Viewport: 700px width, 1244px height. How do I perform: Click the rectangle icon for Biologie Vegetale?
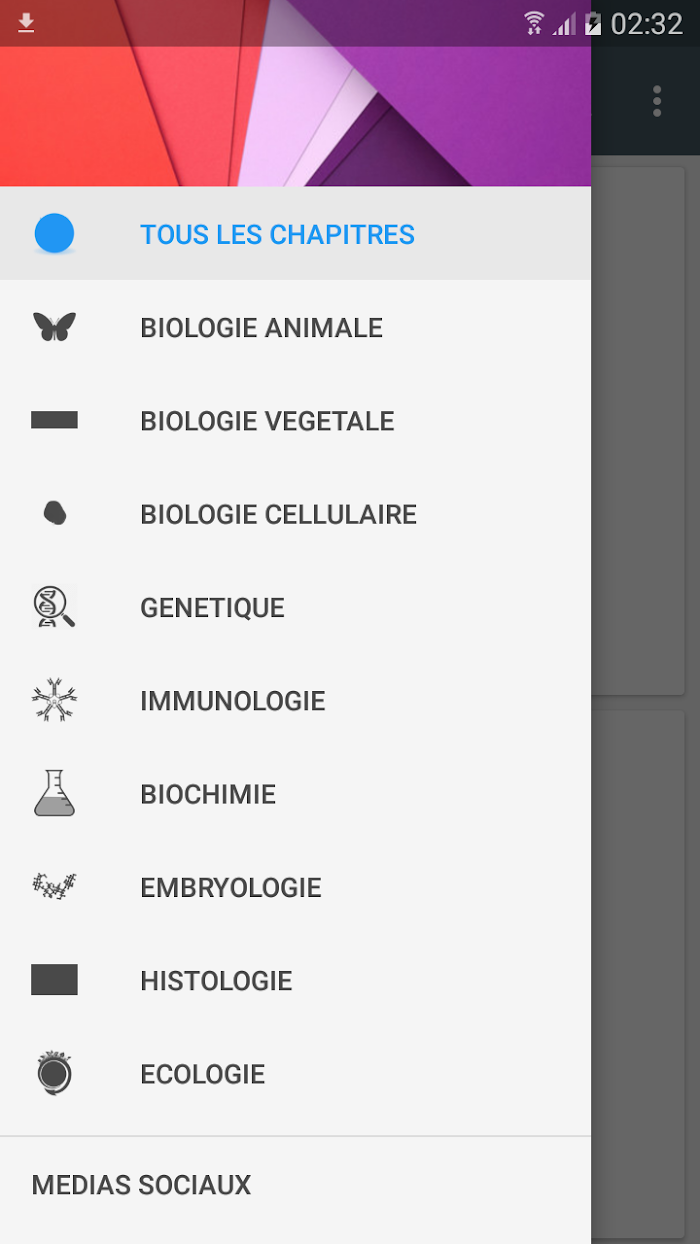54,420
